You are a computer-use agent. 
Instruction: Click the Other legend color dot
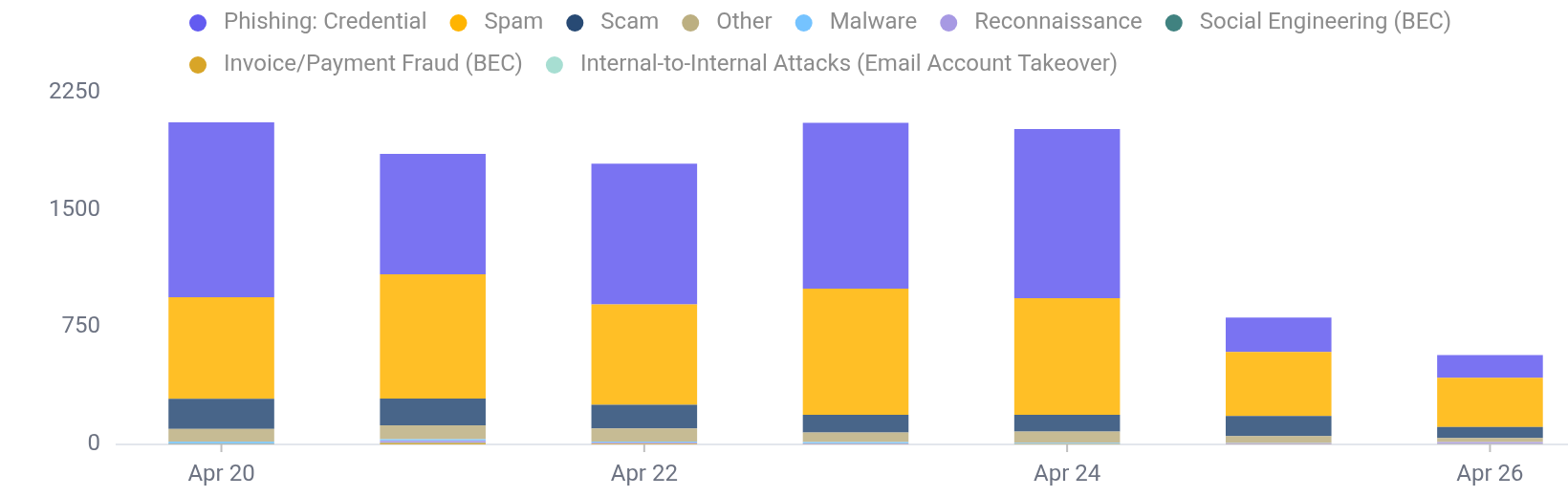coord(690,22)
